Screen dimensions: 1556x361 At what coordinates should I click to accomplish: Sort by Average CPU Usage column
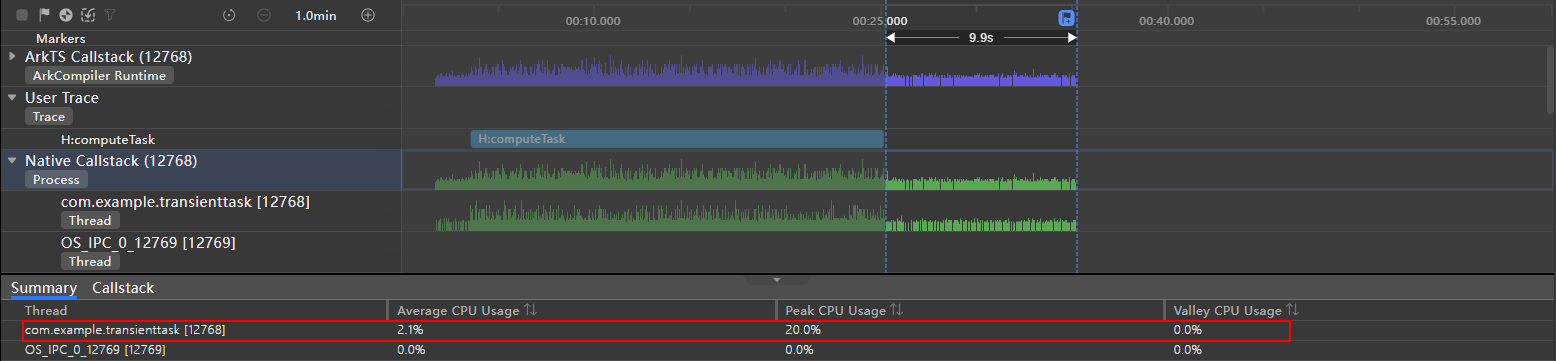pyautogui.click(x=530, y=311)
